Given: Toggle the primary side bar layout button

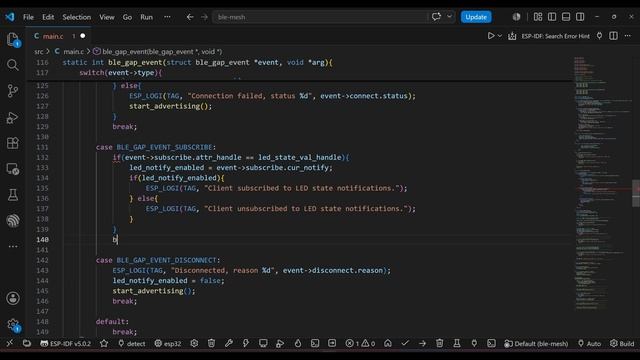Looking at the screenshot, I should click(552, 17).
